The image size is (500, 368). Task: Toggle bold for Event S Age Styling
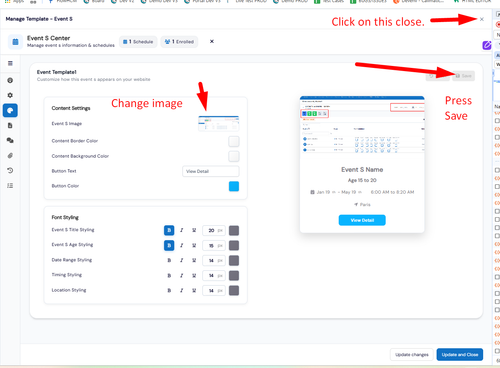coord(169,246)
